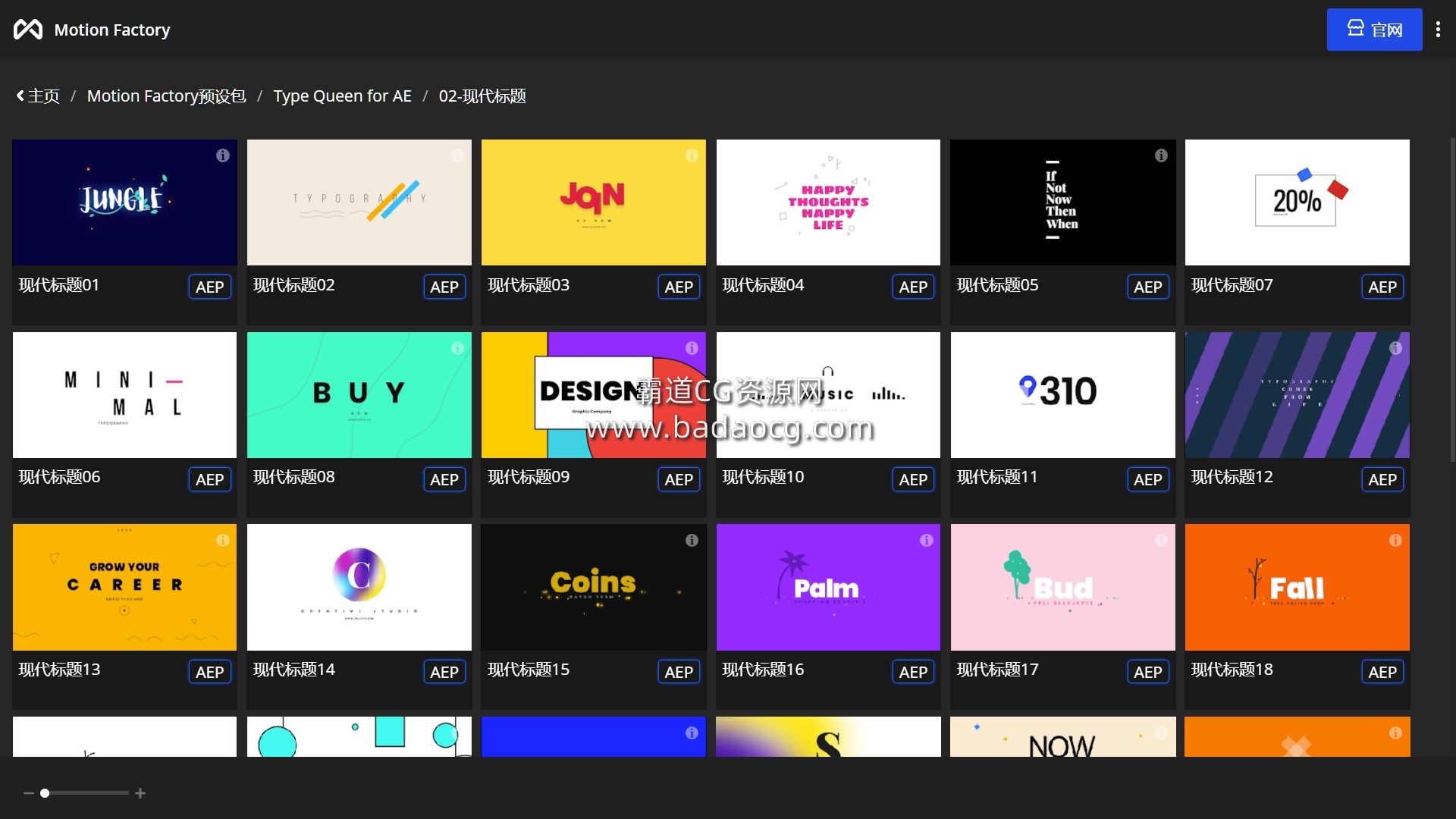The image size is (1456, 819).
Task: Show info icon on 现代标题18
Action: click(x=1395, y=541)
